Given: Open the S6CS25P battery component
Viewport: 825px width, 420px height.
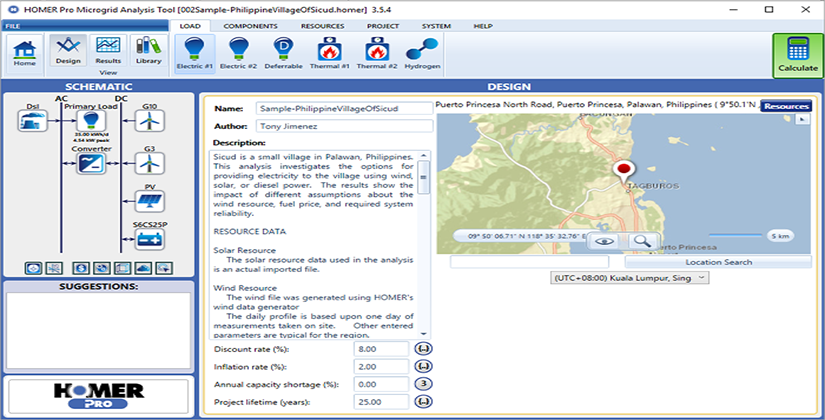Looking at the screenshot, I should click(x=150, y=239).
